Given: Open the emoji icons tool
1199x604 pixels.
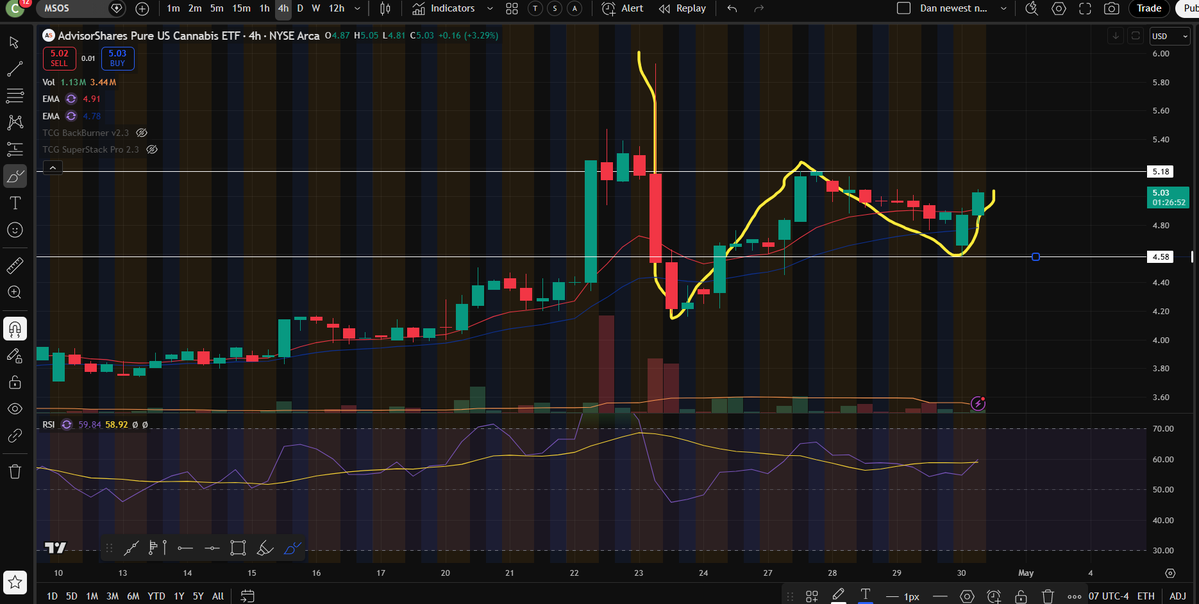Looking at the screenshot, I should pos(15,229).
